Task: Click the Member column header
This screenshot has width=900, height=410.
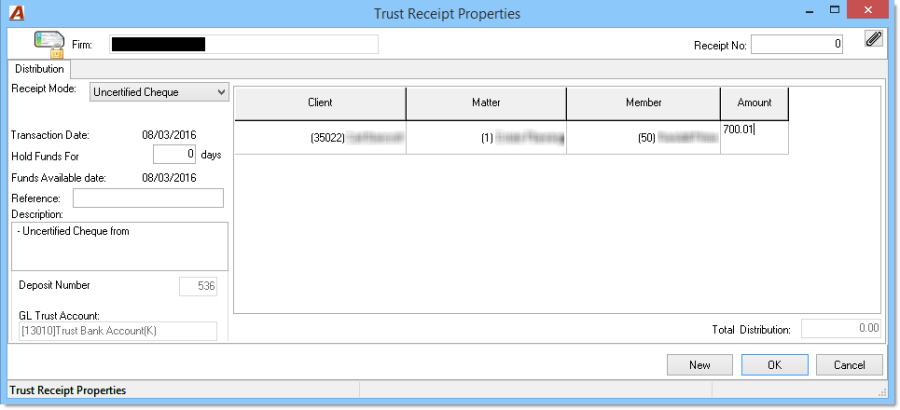Action: [x=643, y=103]
